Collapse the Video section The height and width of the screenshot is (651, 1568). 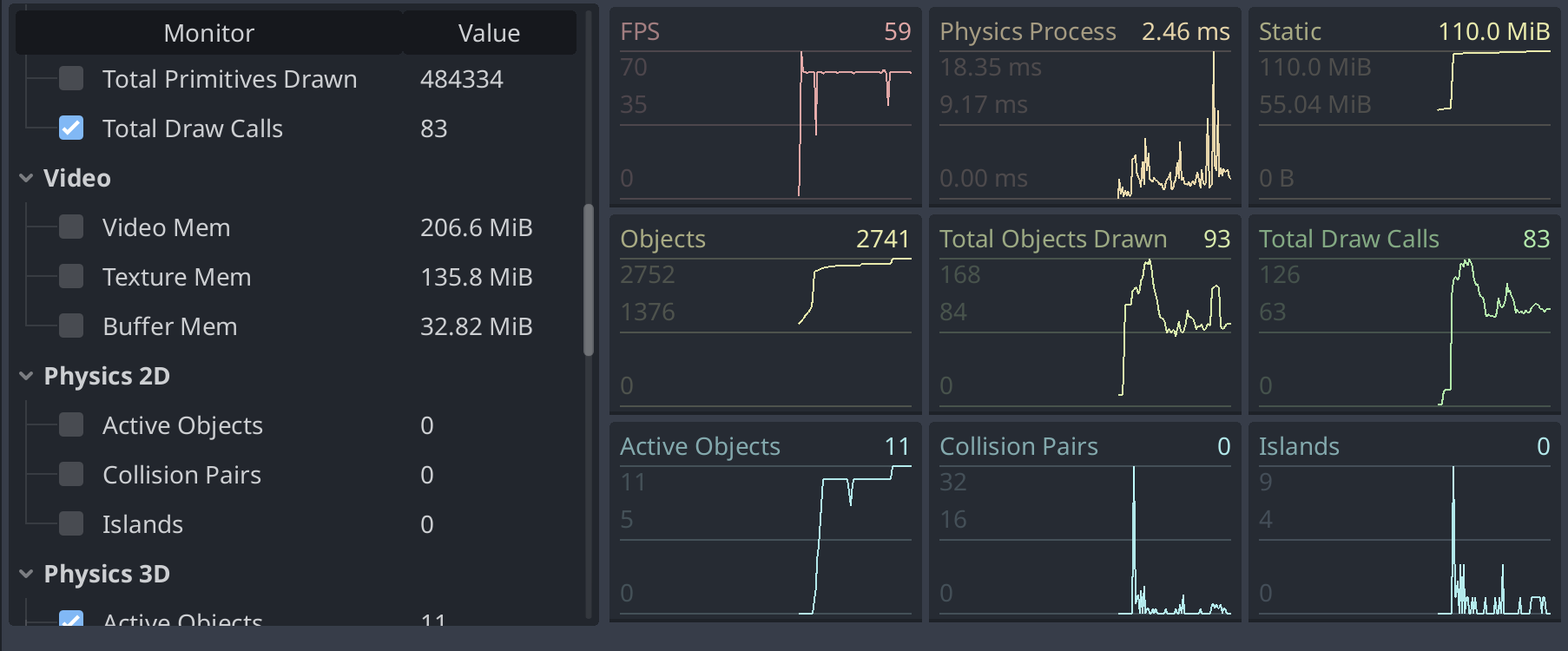pyautogui.click(x=24, y=179)
